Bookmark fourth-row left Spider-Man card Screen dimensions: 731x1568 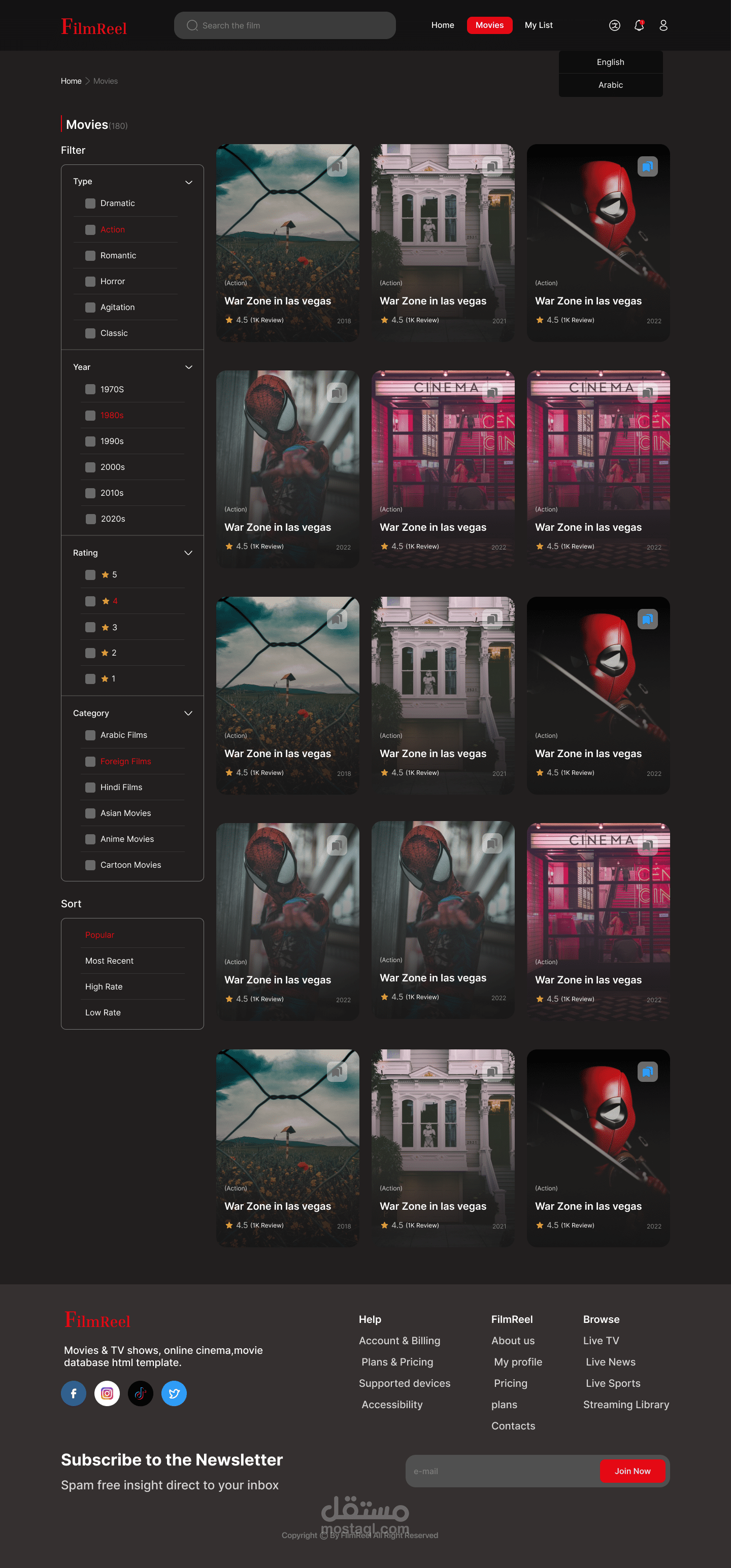[x=337, y=845]
